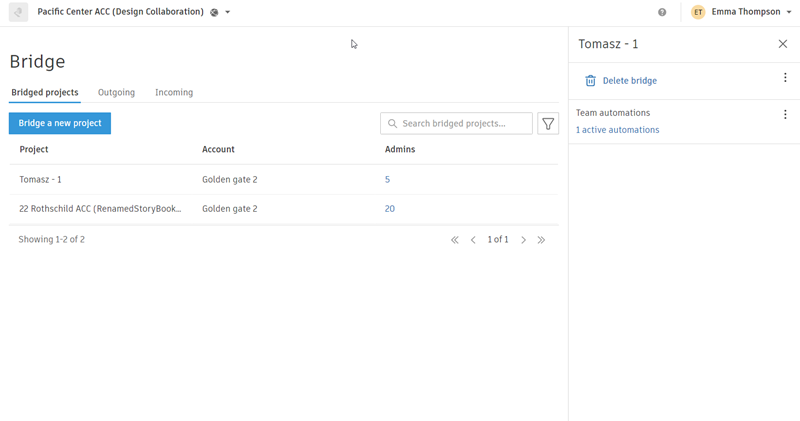
Task: Go to the next page arrow
Action: click(x=523, y=240)
